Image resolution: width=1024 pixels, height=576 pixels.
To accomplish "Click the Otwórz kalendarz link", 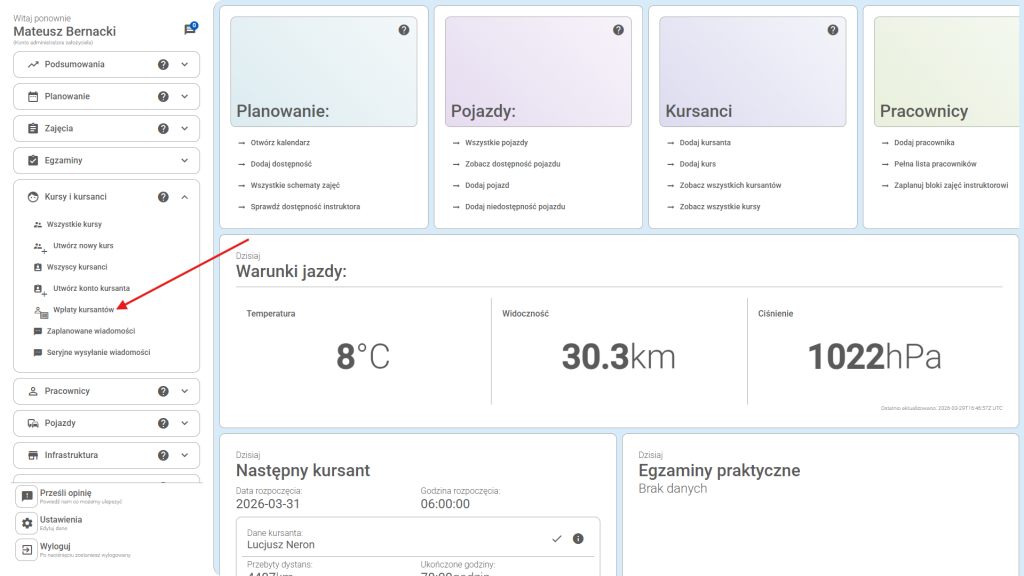I will [280, 143].
